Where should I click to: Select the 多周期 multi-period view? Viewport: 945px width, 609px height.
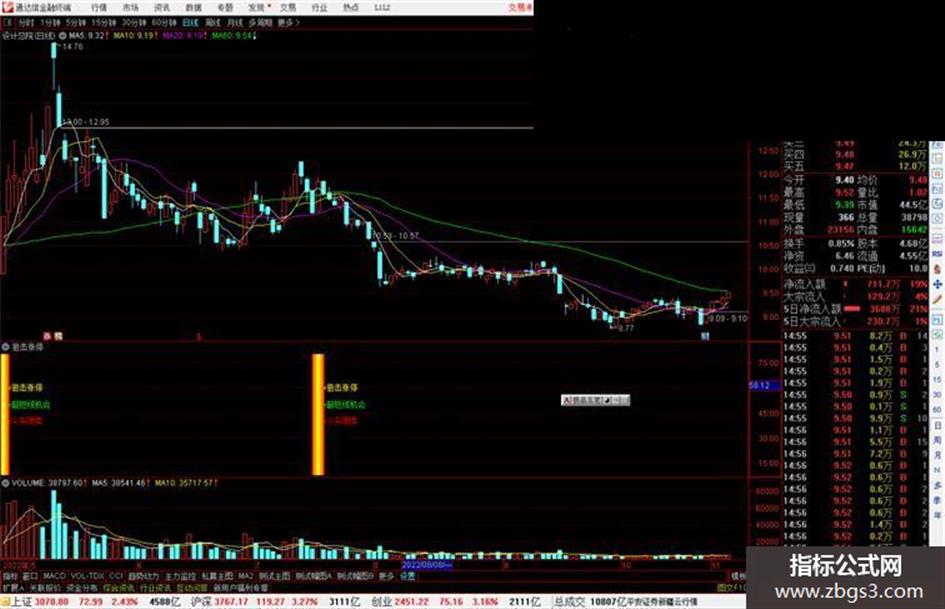pyautogui.click(x=260, y=22)
